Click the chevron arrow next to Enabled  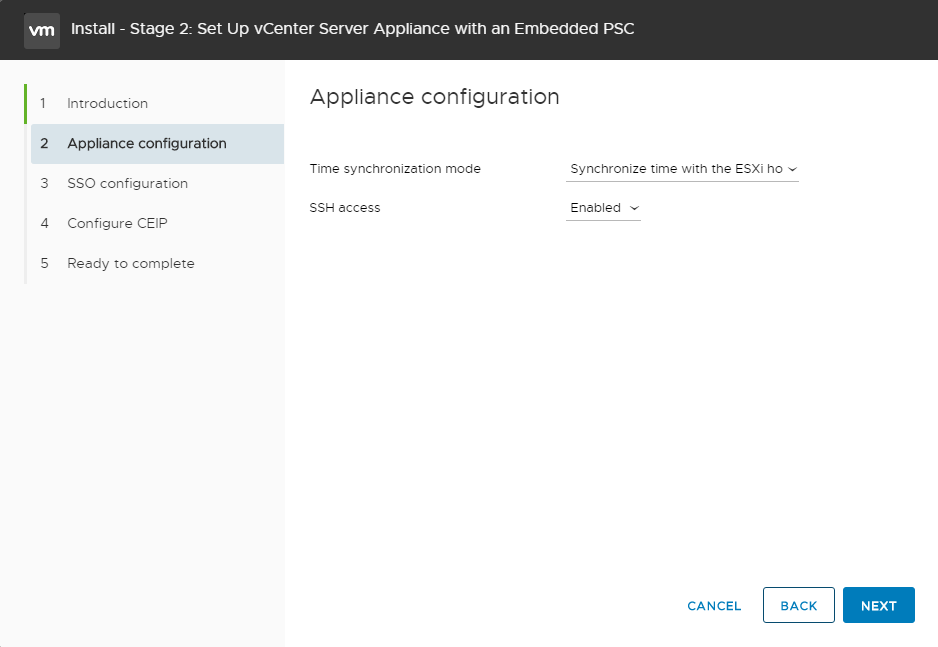[x=633, y=209]
